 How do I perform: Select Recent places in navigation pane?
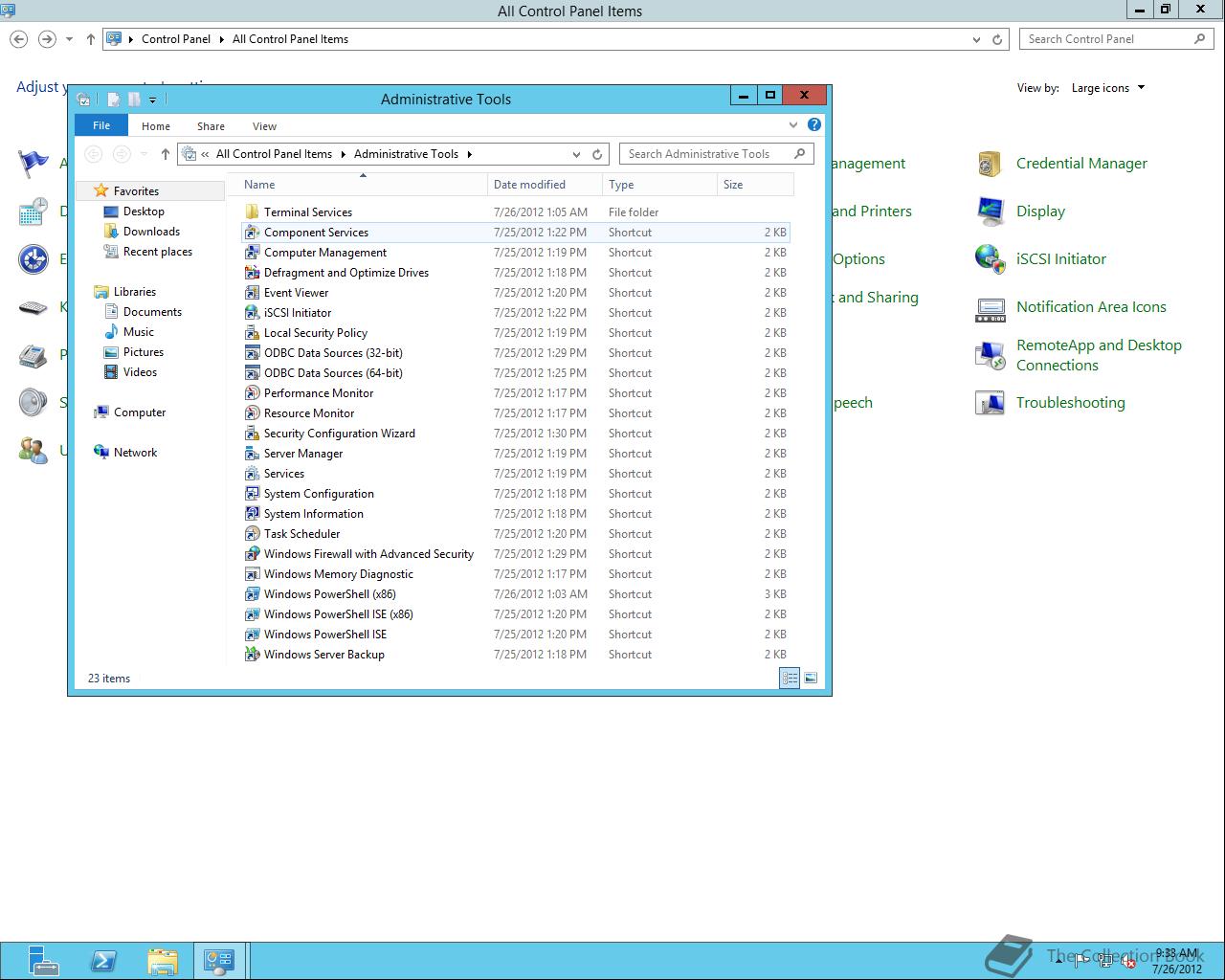click(157, 252)
